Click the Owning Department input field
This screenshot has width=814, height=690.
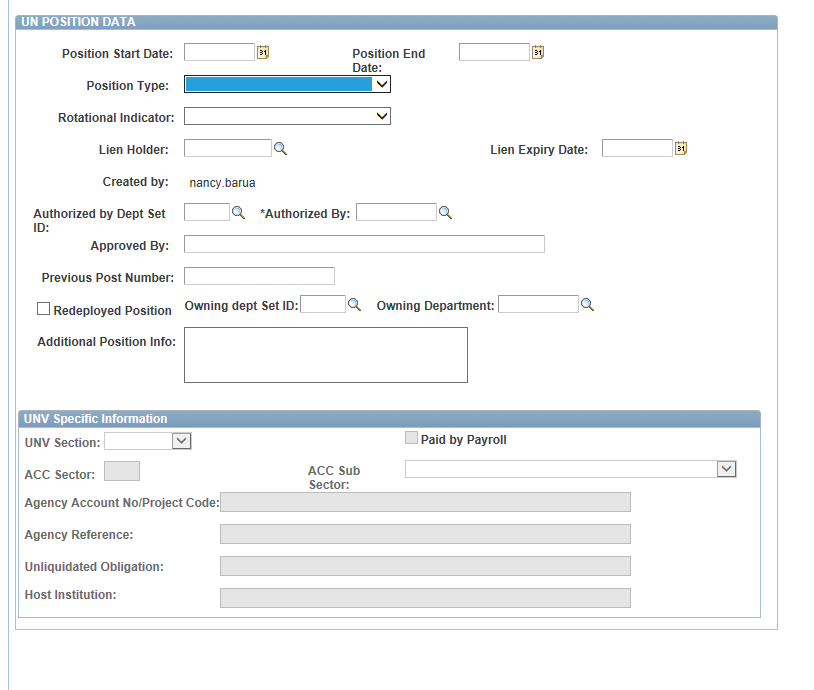(538, 304)
